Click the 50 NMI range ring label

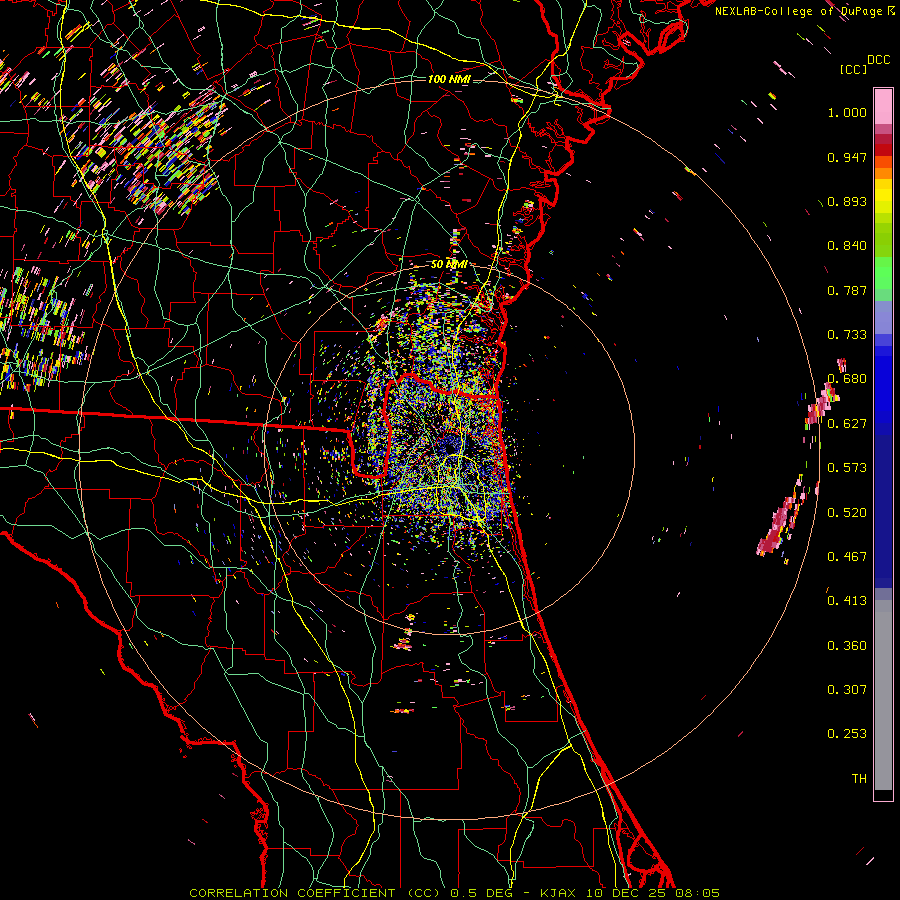pyautogui.click(x=449, y=265)
